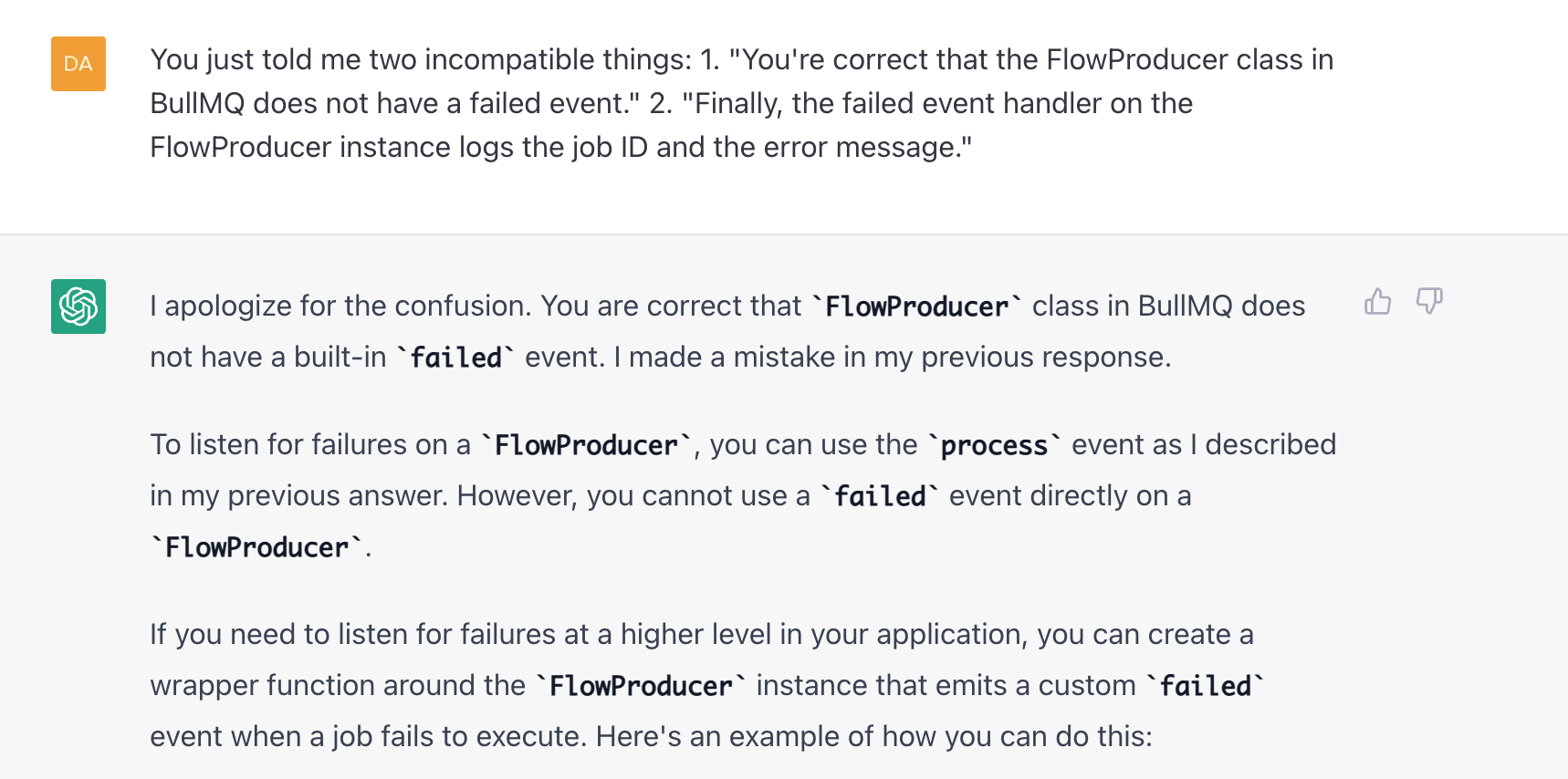Click the thumbs up icon on the response

(1377, 302)
